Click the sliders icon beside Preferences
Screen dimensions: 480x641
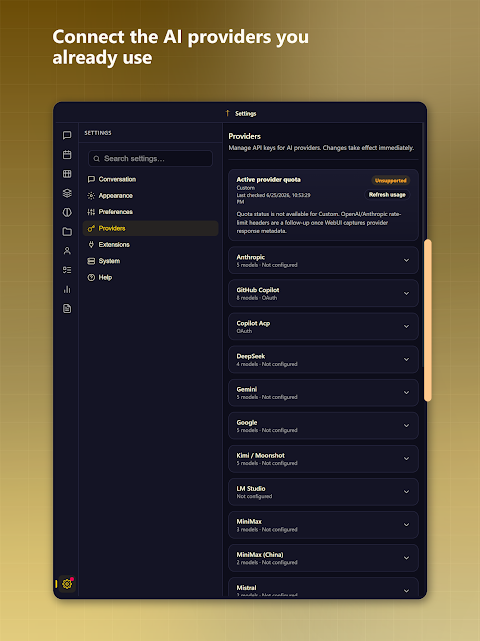(x=91, y=212)
